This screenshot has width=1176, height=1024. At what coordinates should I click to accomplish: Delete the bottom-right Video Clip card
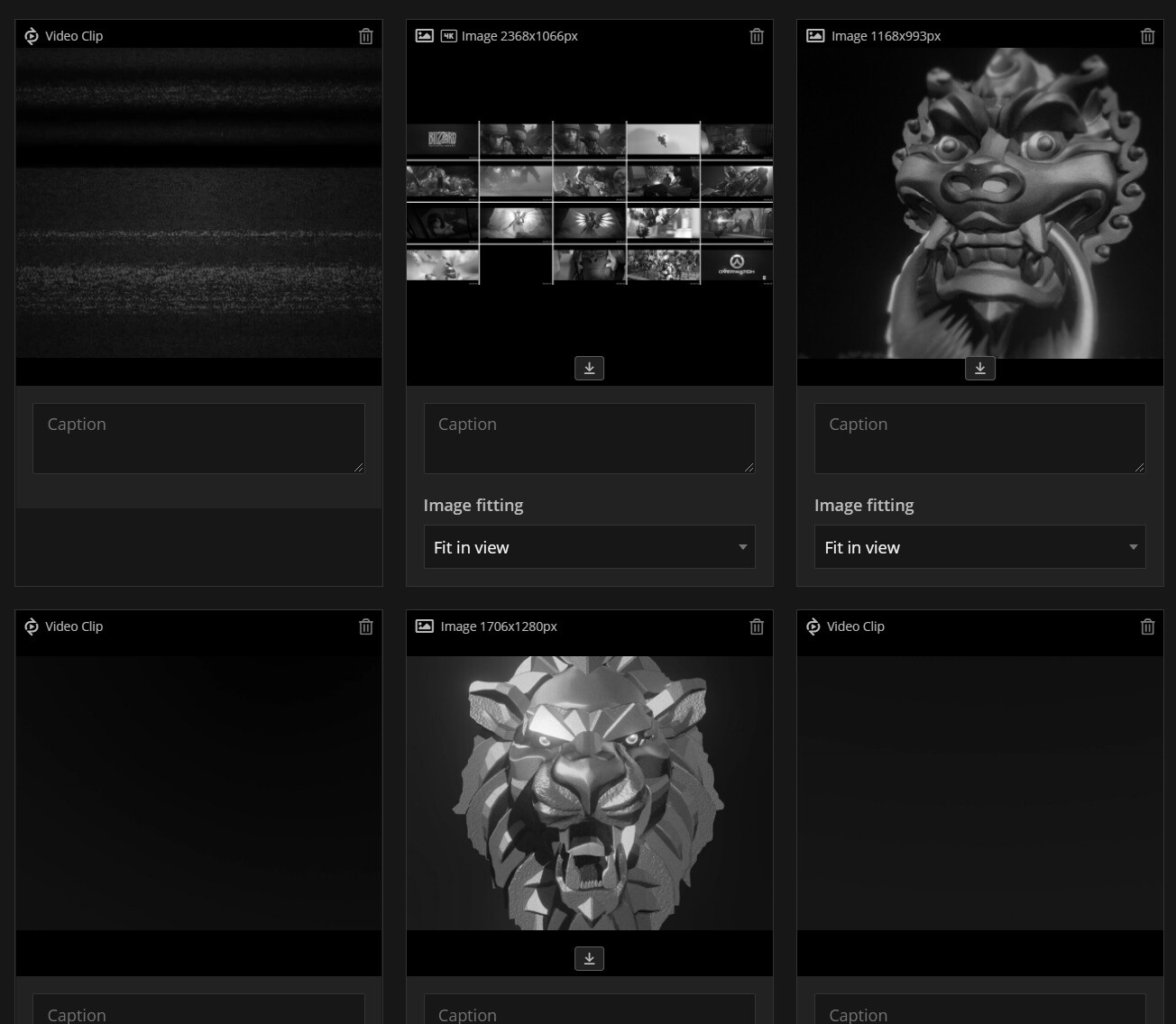click(1147, 626)
